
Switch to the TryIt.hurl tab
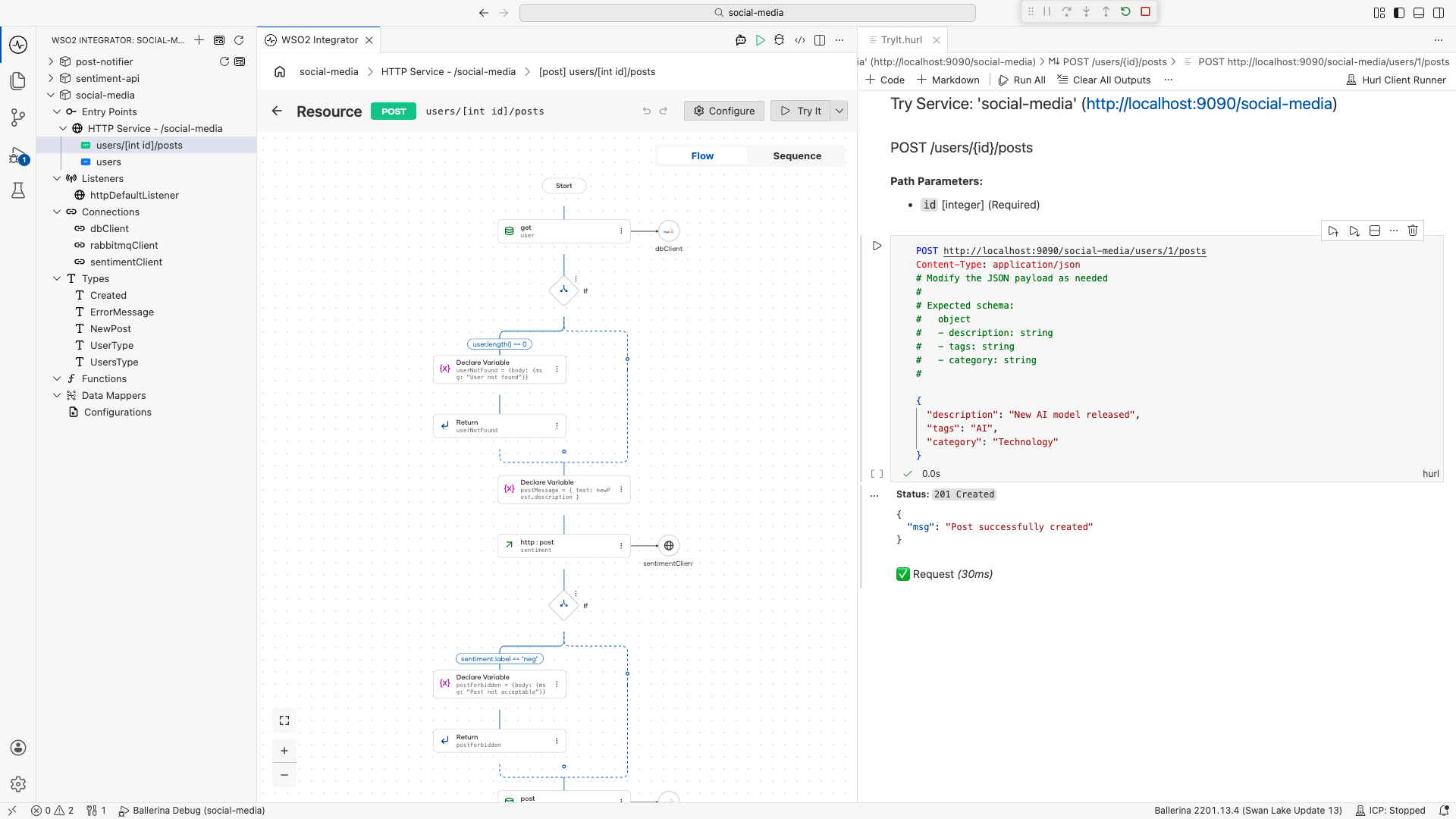click(x=902, y=40)
